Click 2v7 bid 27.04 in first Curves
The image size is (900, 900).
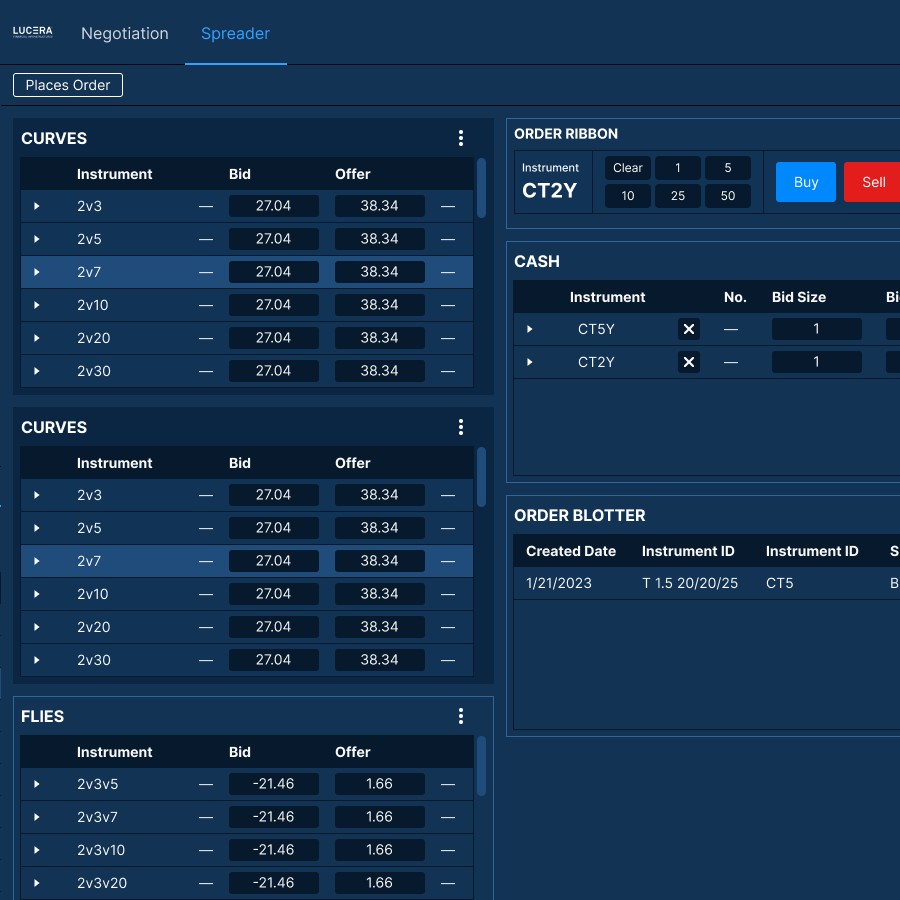274,272
